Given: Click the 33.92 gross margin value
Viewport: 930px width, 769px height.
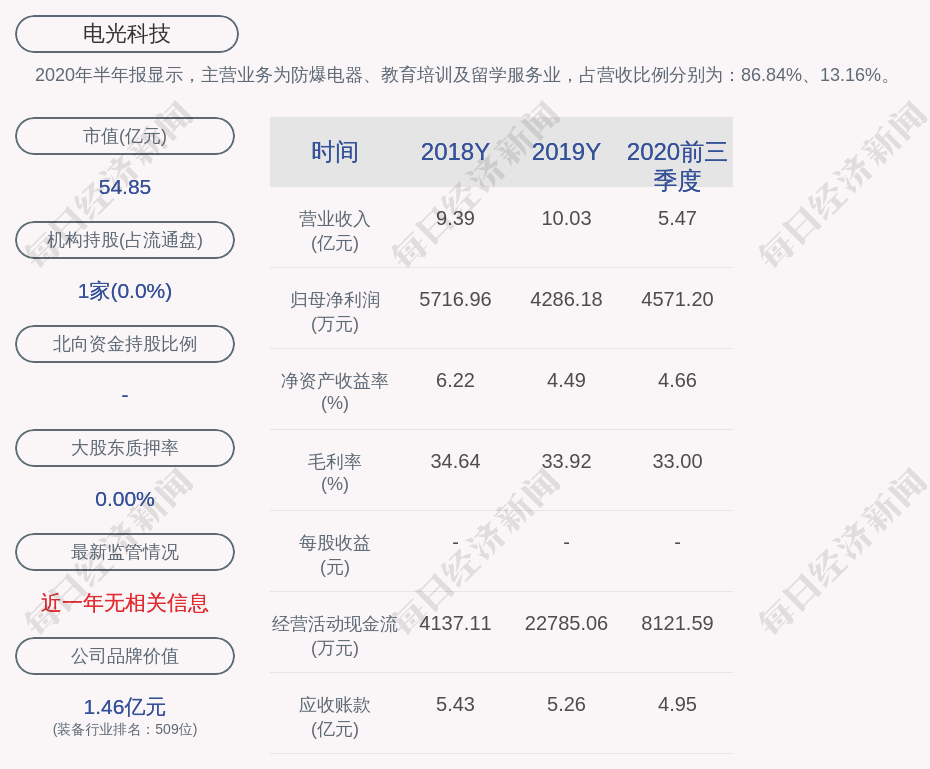Looking at the screenshot, I should 566,461.
